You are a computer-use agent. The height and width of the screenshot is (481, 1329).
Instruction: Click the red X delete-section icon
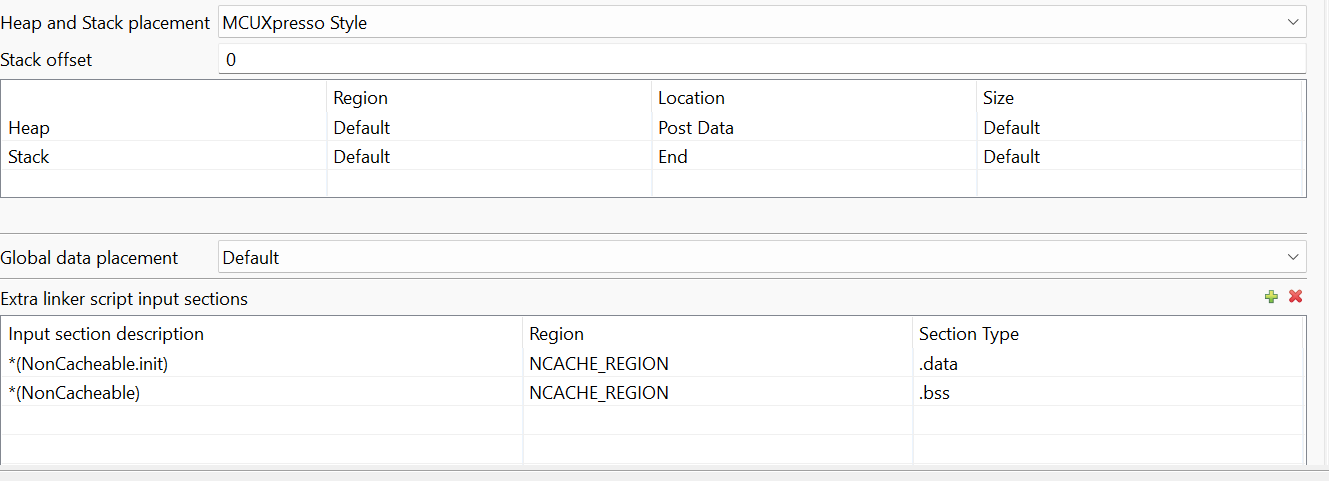tap(1295, 297)
